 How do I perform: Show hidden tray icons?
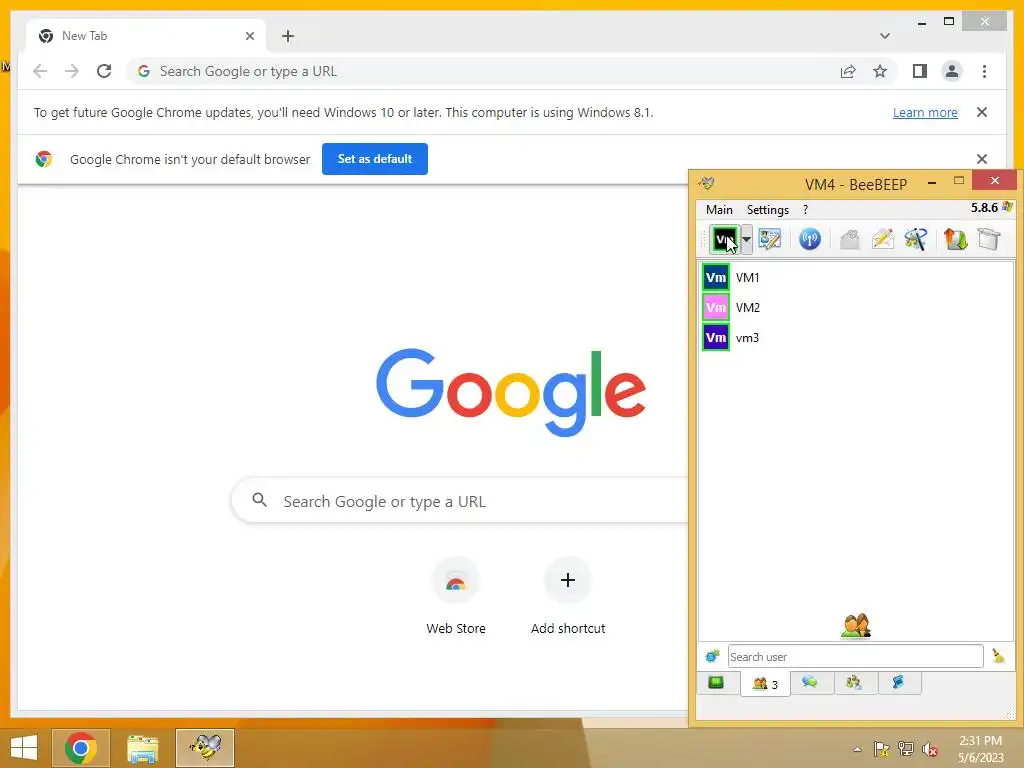(857, 749)
